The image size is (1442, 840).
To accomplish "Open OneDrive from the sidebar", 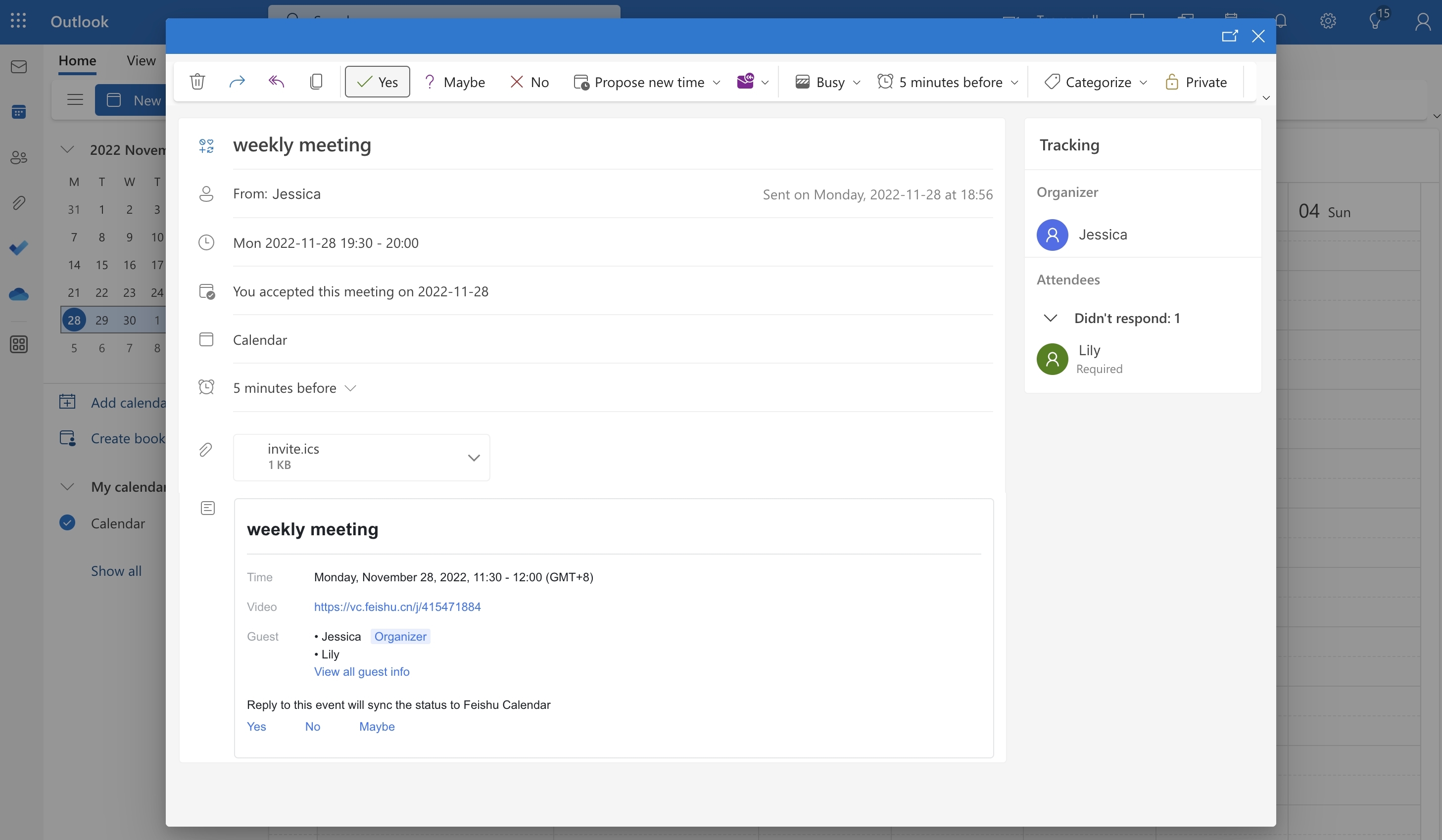I will (x=19, y=293).
